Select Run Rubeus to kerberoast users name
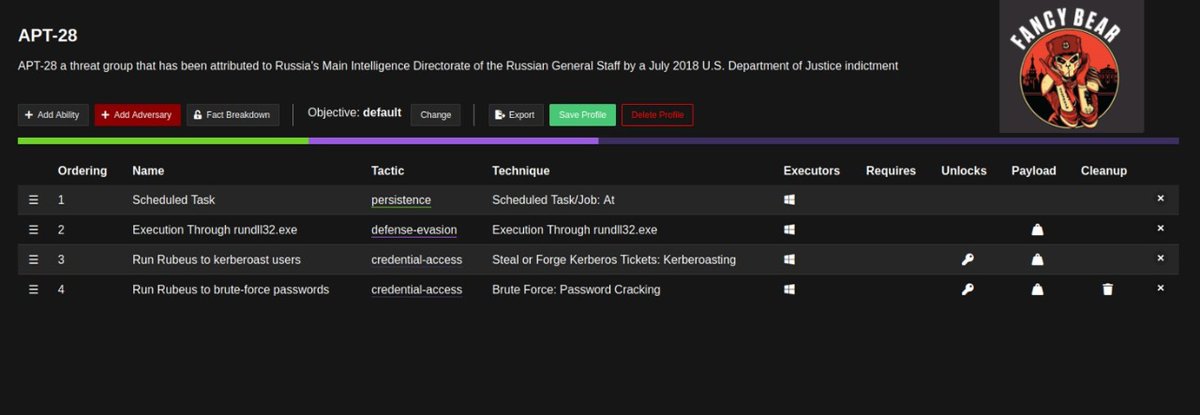 tap(216, 260)
